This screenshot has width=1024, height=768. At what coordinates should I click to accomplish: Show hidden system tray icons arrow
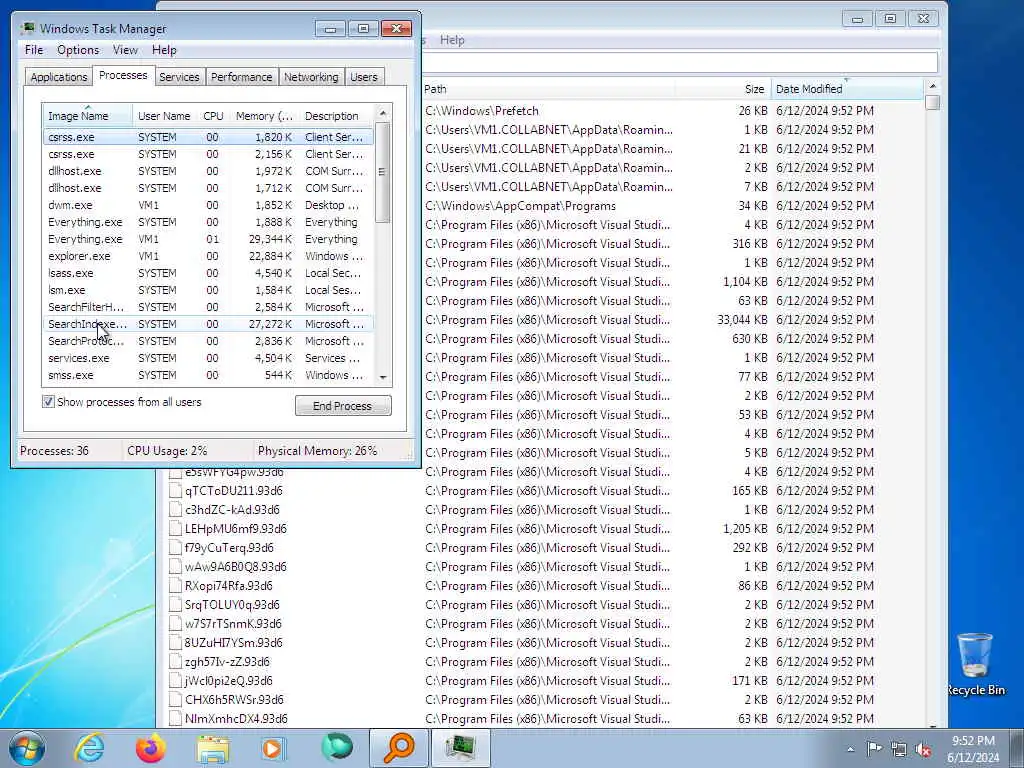click(x=850, y=749)
